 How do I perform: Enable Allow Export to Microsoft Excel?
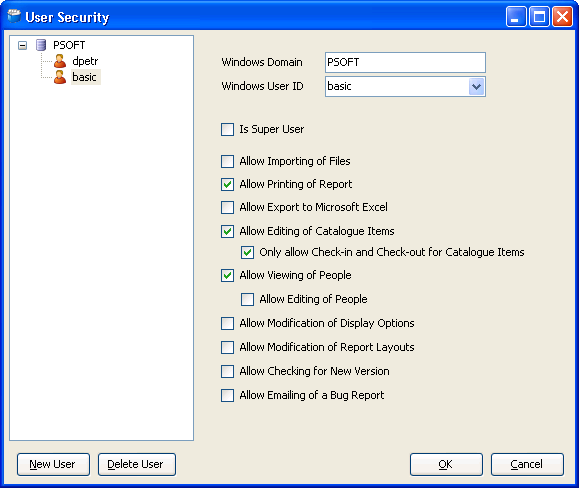click(x=227, y=207)
